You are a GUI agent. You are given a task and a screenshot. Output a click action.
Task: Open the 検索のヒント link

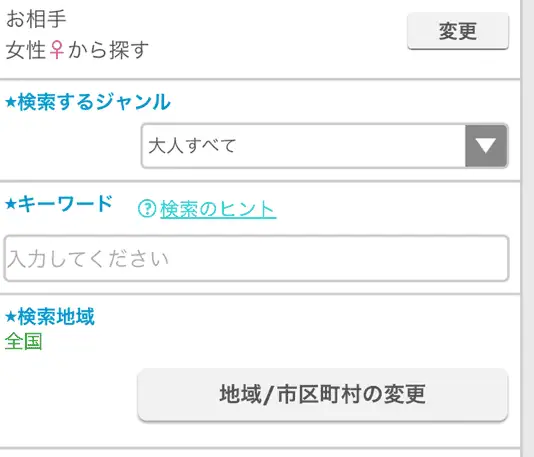(x=218, y=209)
